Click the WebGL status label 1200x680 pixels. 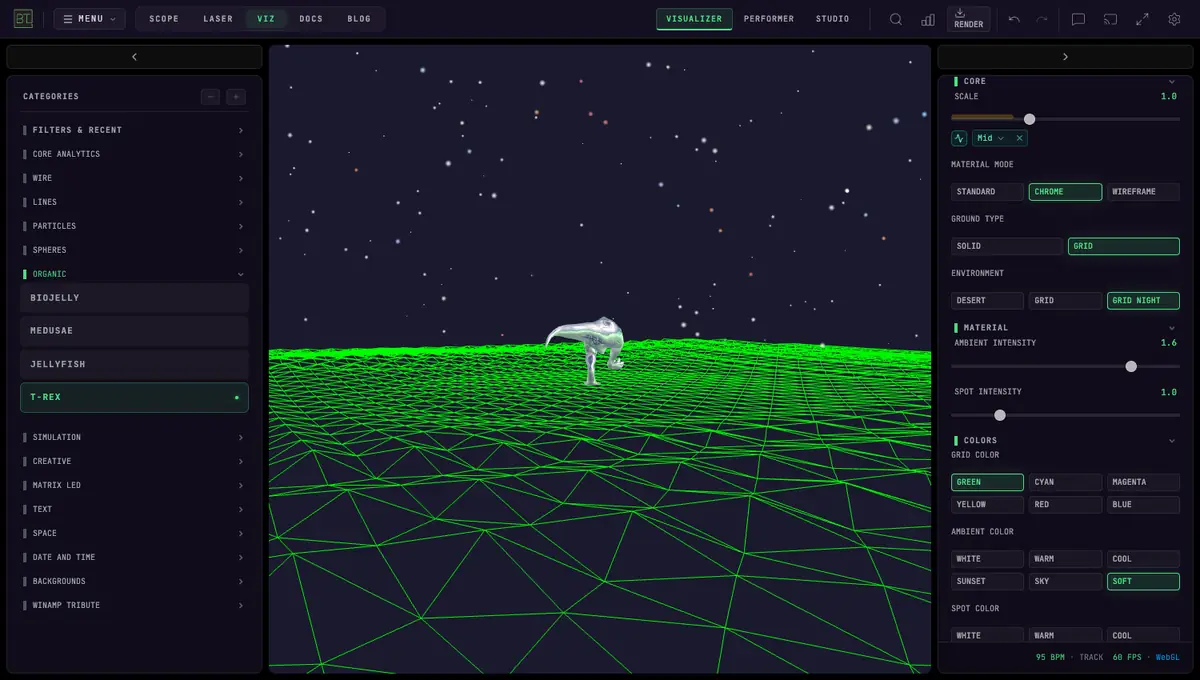coord(1167,657)
